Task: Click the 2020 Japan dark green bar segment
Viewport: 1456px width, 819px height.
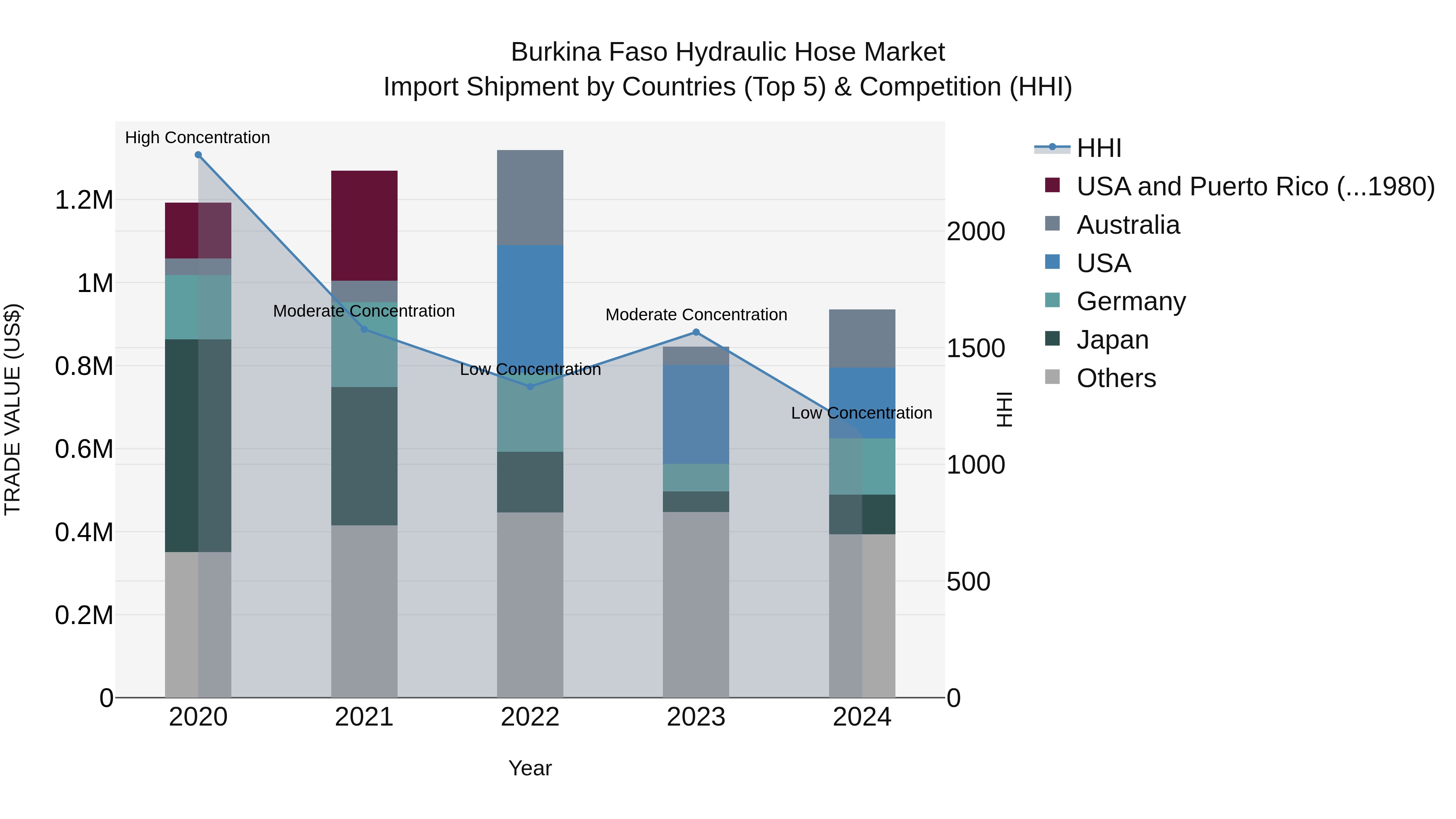Action: [199, 446]
